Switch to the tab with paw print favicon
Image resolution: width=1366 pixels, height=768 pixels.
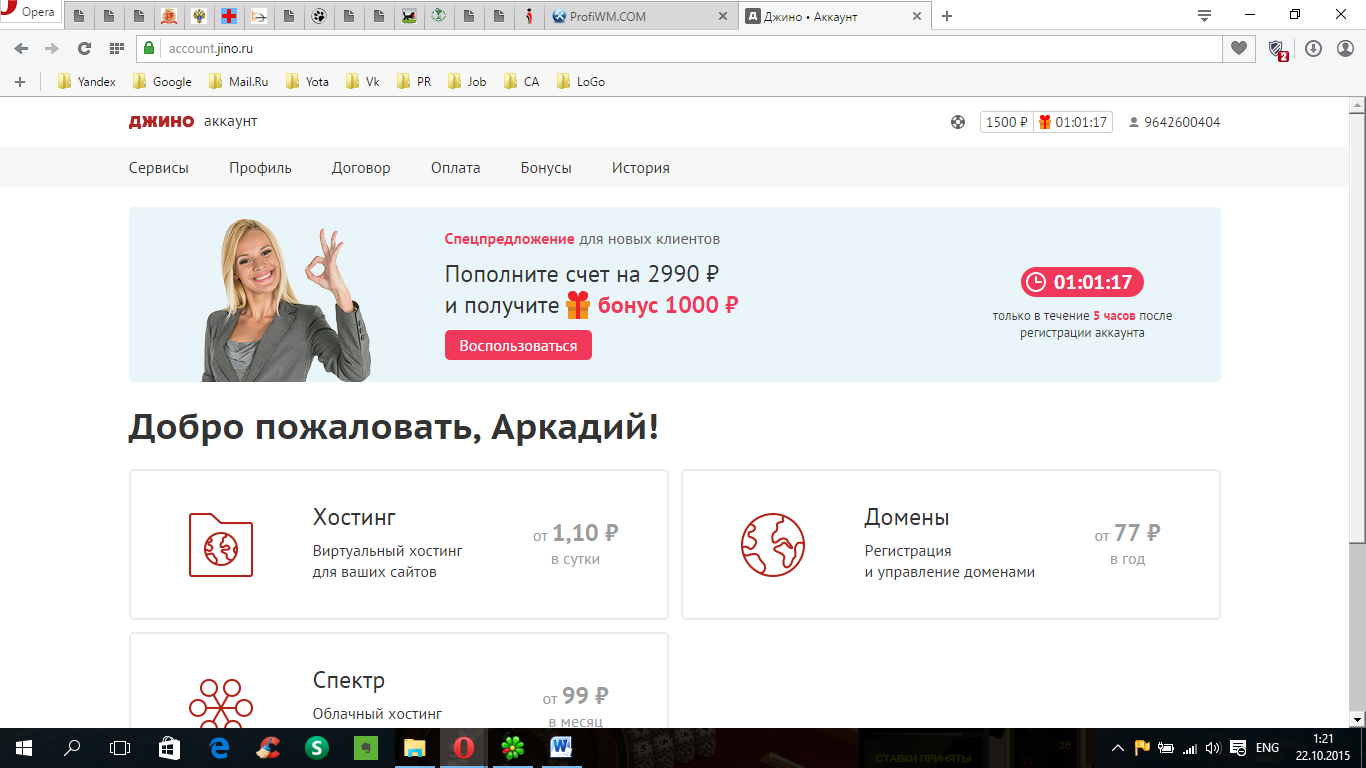[319, 16]
